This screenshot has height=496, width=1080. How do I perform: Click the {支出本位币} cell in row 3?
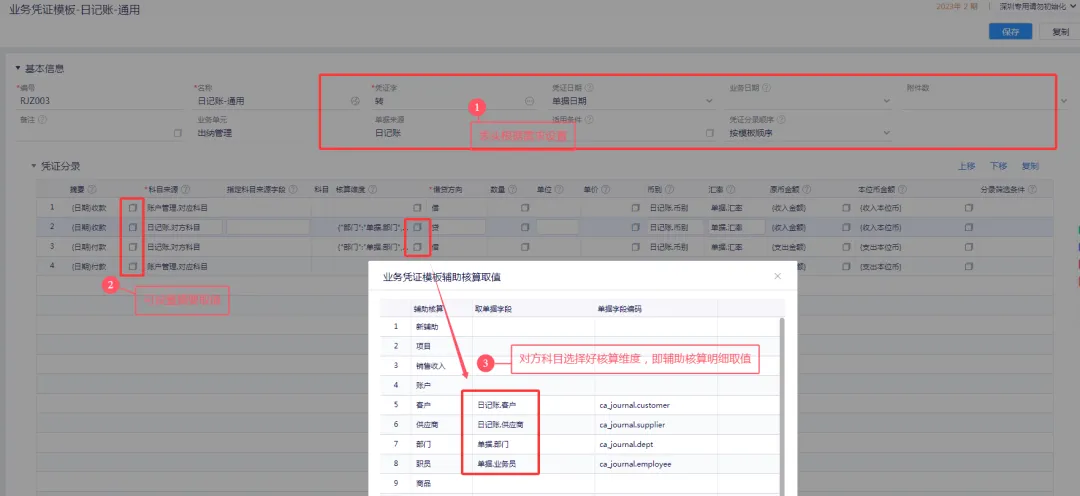click(x=881, y=247)
